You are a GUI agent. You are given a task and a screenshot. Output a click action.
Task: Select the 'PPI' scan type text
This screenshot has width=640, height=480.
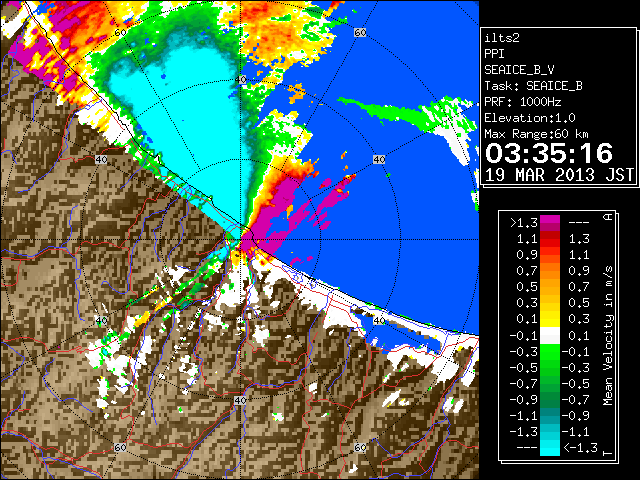pyautogui.click(x=494, y=54)
